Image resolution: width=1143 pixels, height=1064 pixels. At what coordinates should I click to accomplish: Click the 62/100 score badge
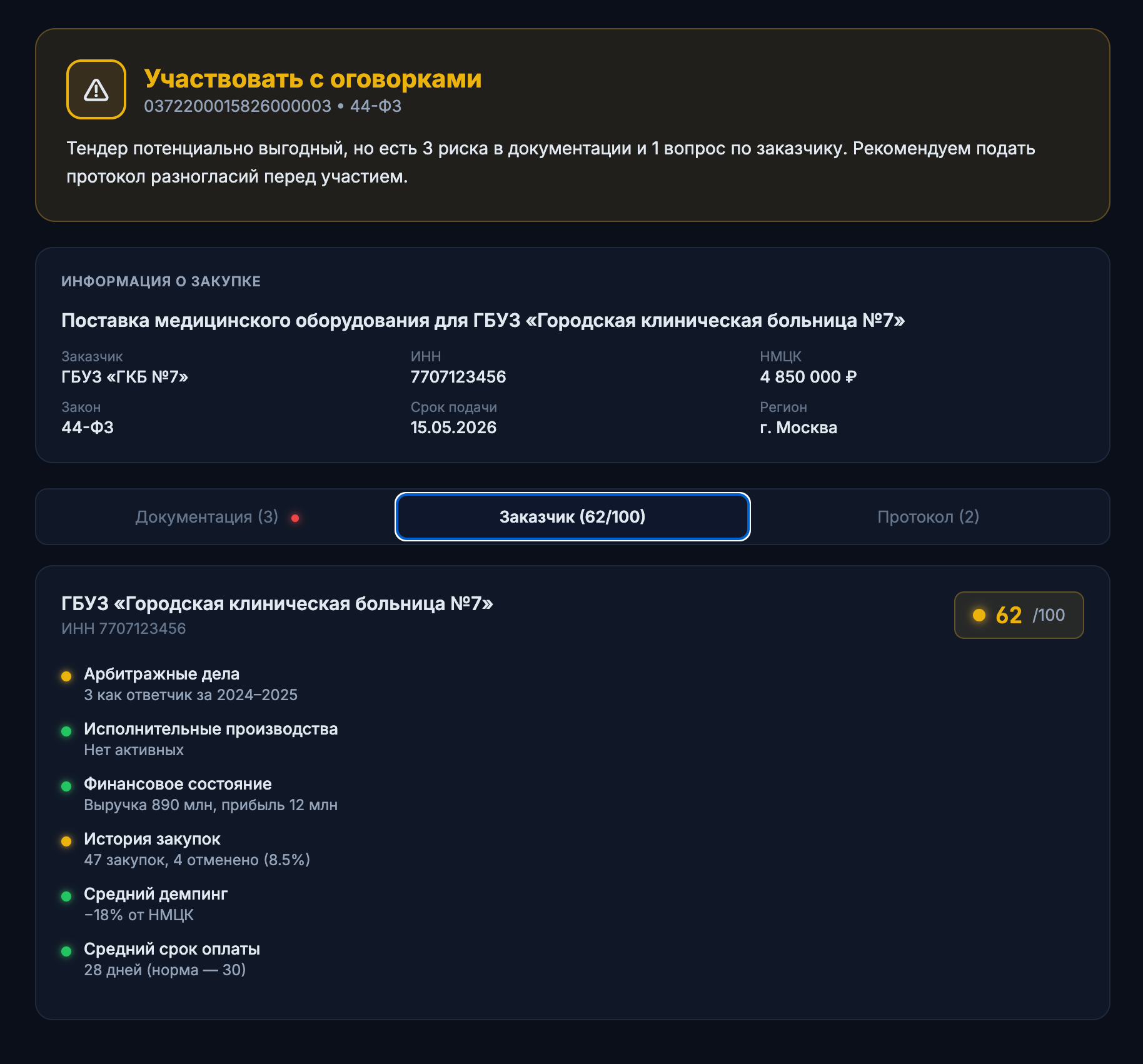[1019, 615]
